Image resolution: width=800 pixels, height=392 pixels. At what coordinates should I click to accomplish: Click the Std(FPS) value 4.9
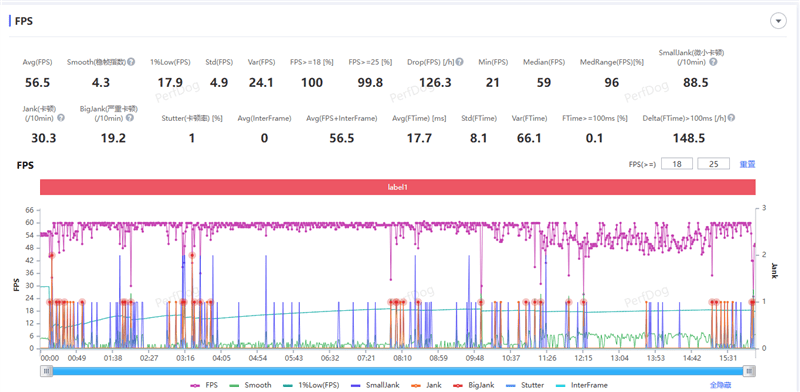point(219,83)
